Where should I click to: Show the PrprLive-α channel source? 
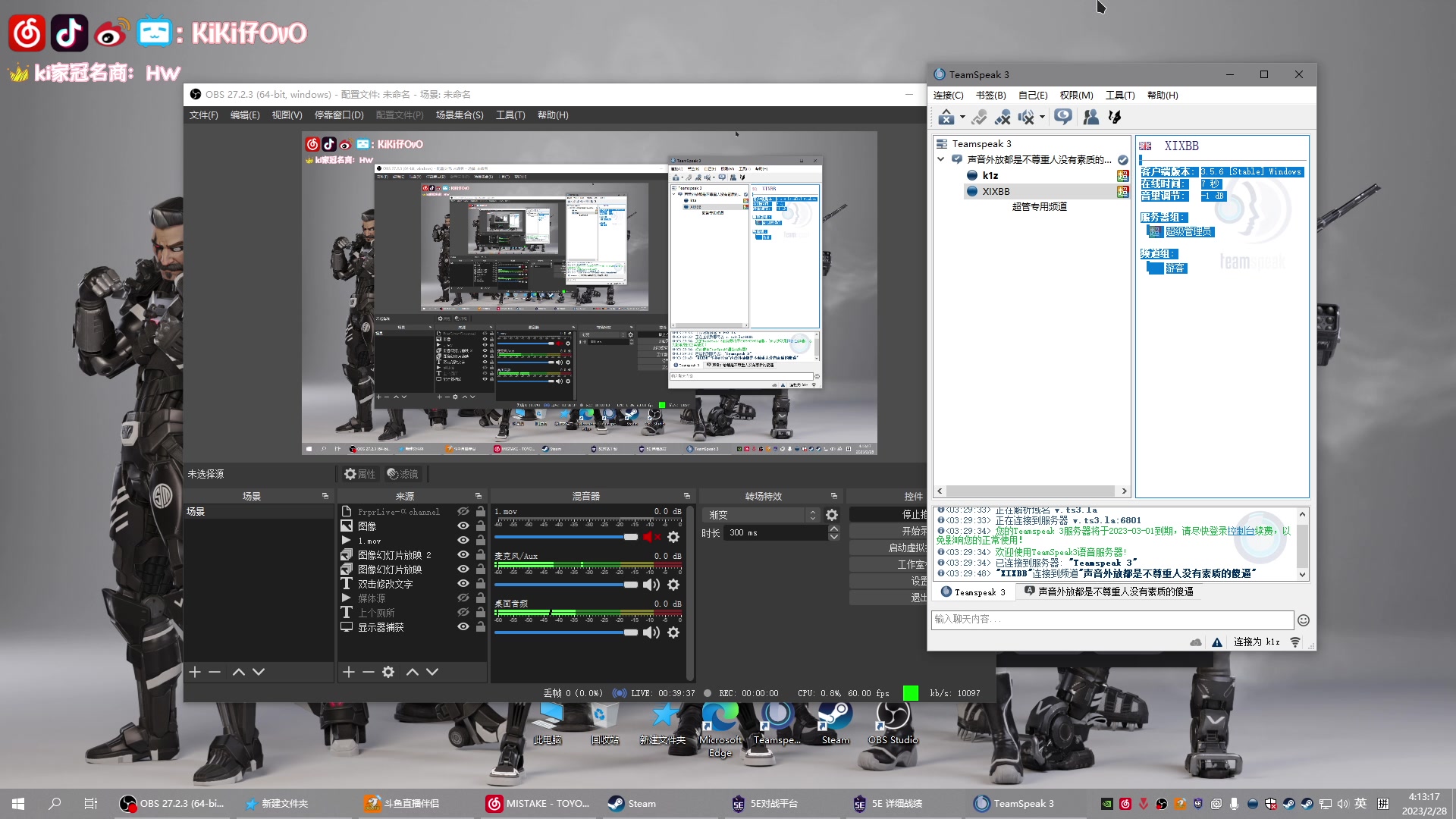click(x=463, y=512)
